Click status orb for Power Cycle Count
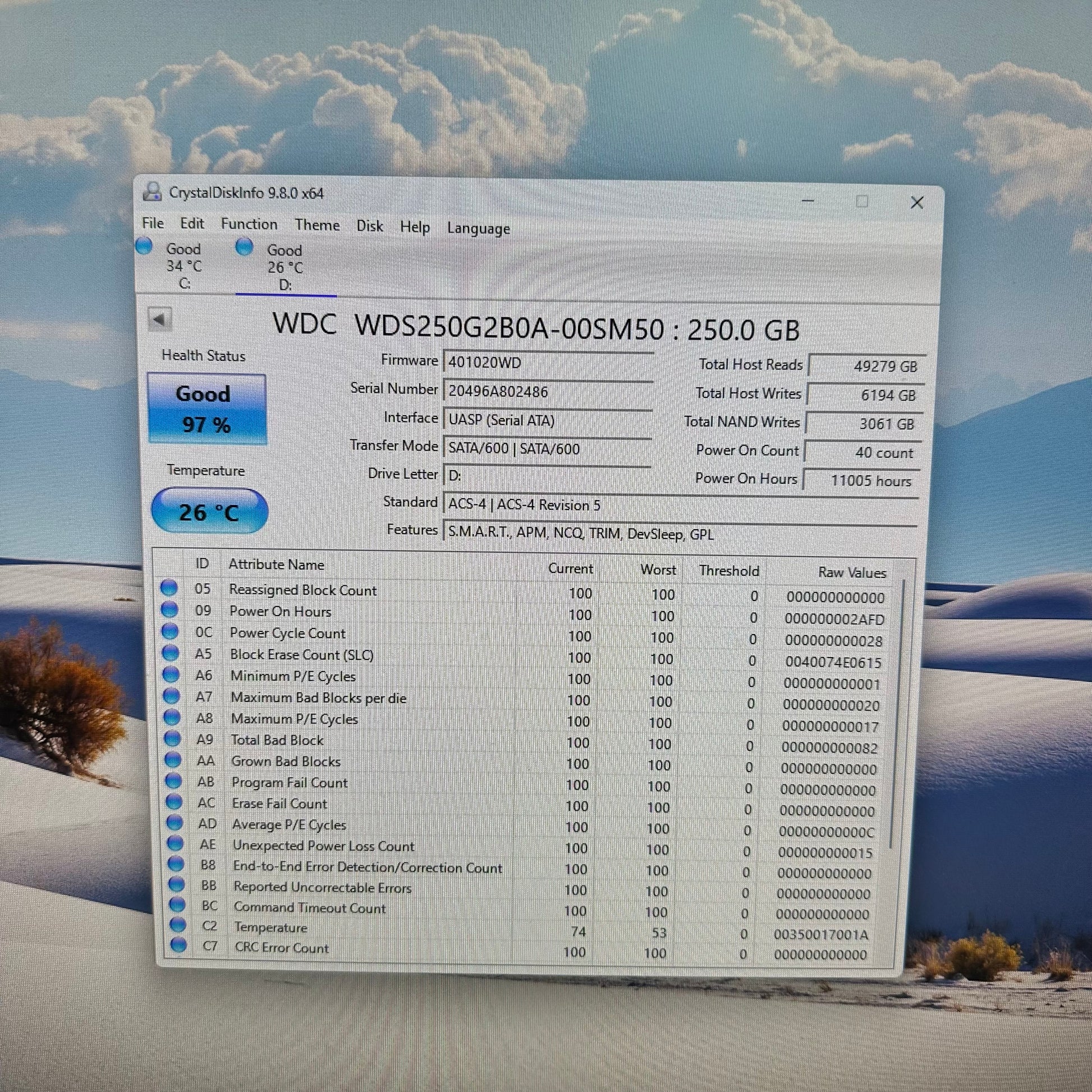The height and width of the screenshot is (1092, 1092). (x=170, y=631)
